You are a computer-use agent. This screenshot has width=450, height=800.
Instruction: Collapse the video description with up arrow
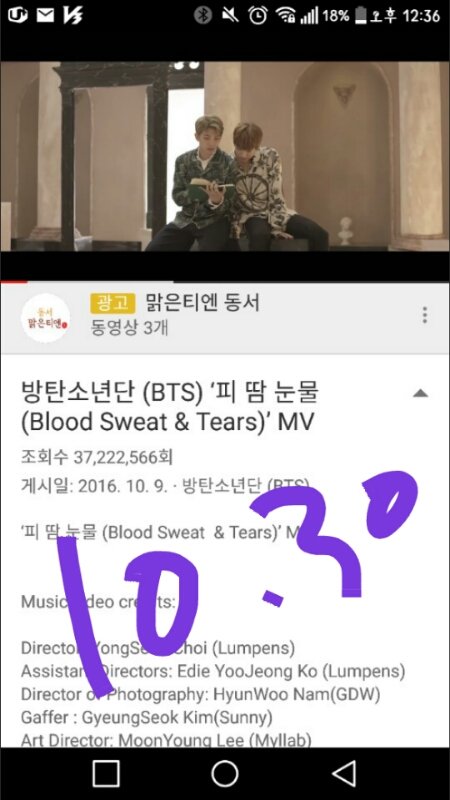pyautogui.click(x=420, y=393)
